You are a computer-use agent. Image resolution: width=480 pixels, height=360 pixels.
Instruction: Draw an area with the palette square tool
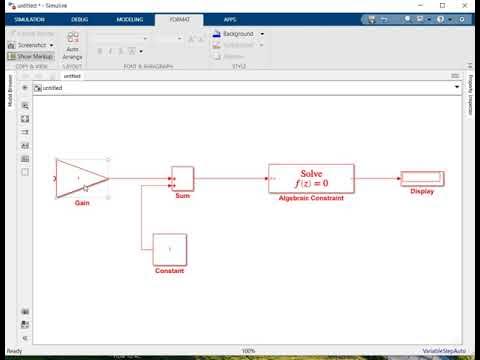pyautogui.click(x=25, y=172)
